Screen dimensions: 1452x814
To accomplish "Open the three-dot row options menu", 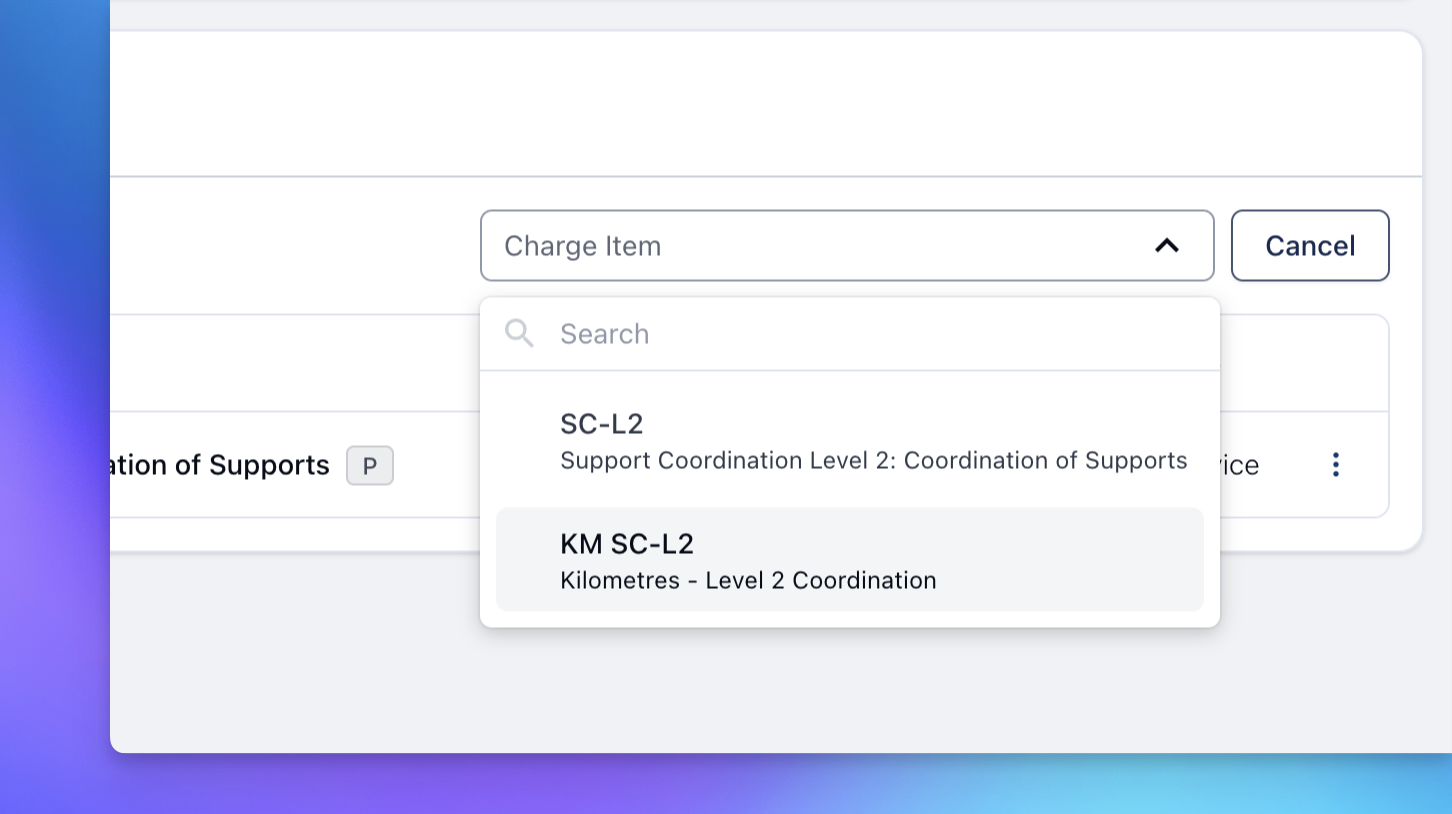I will tap(1335, 464).
